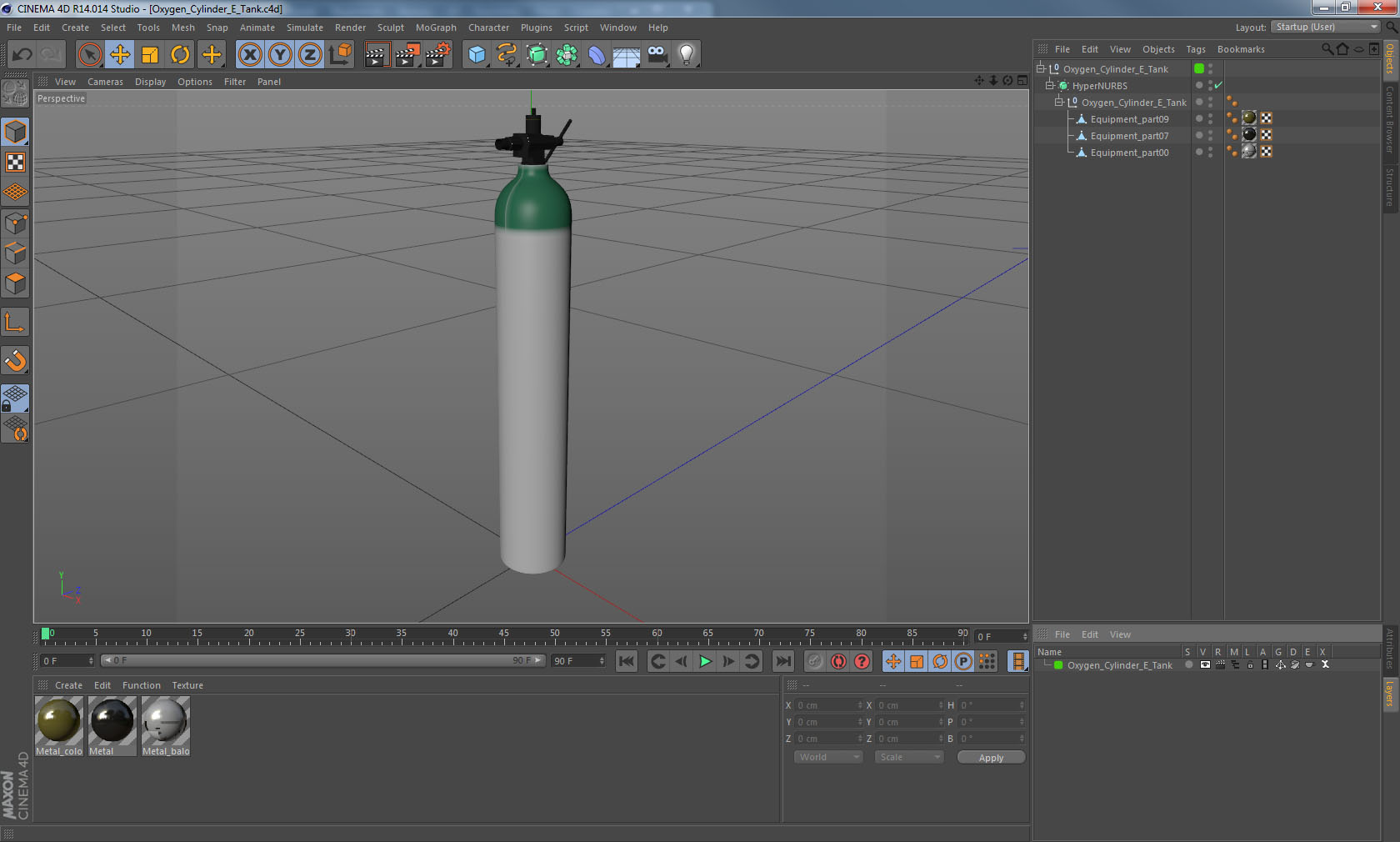Click frame 45 on timeline ruler
This screenshot has height=842, width=1400.
pos(503,635)
